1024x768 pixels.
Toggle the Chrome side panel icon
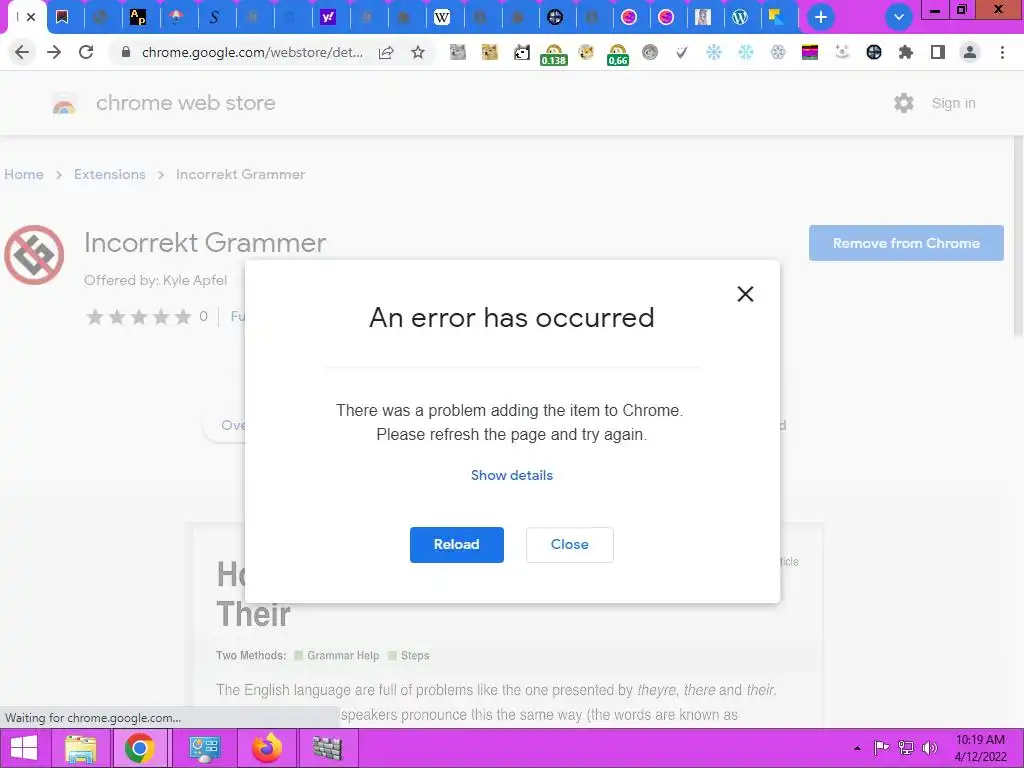[938, 52]
